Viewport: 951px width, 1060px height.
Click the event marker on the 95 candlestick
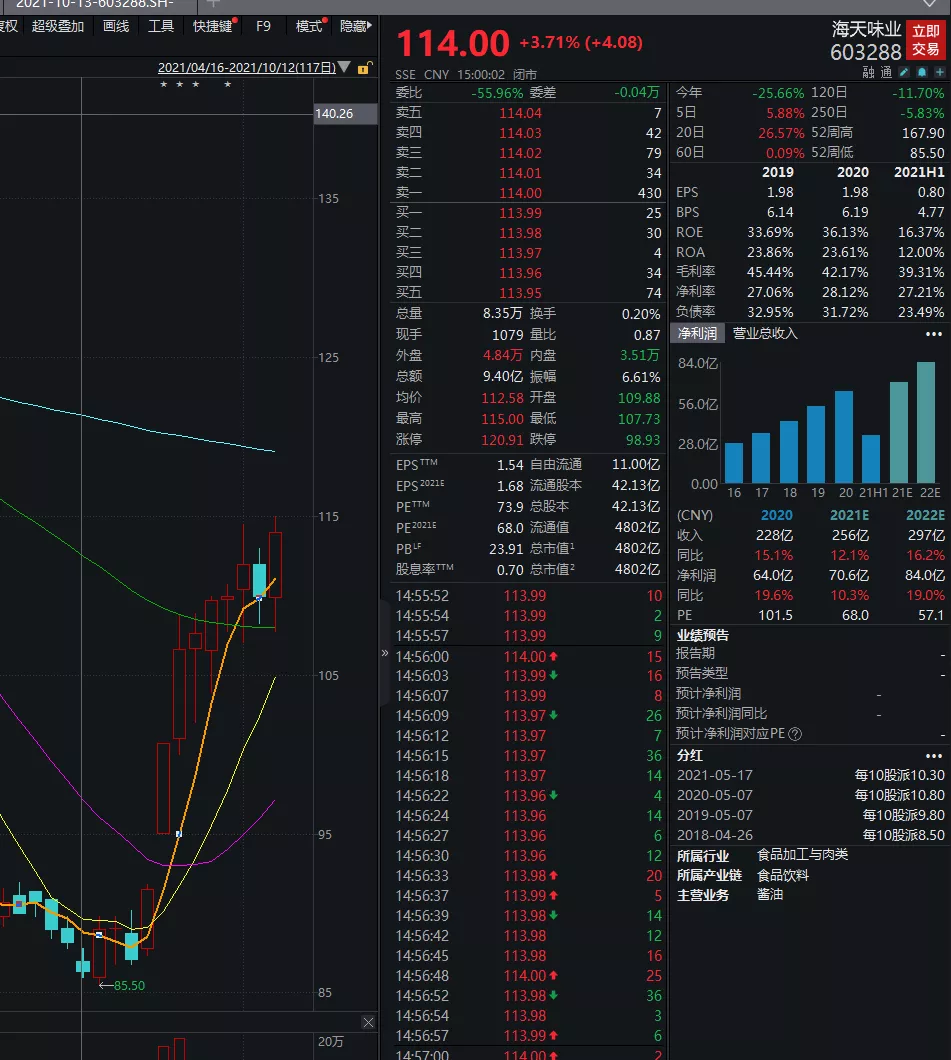179,833
